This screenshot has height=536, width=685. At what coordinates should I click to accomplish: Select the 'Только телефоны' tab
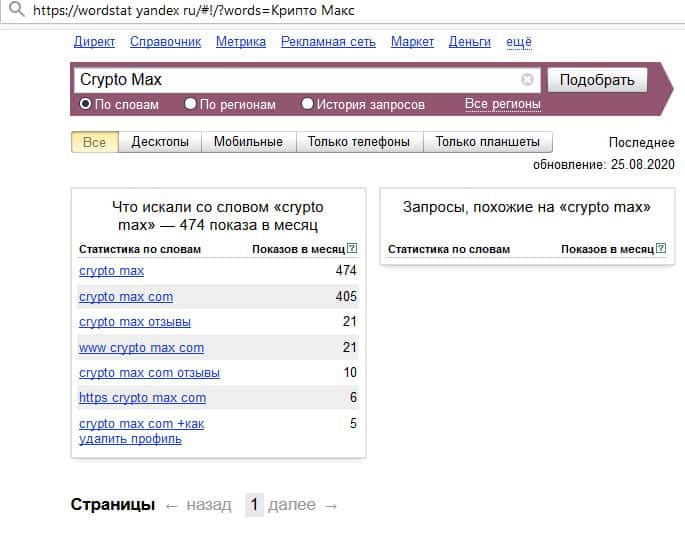[359, 142]
